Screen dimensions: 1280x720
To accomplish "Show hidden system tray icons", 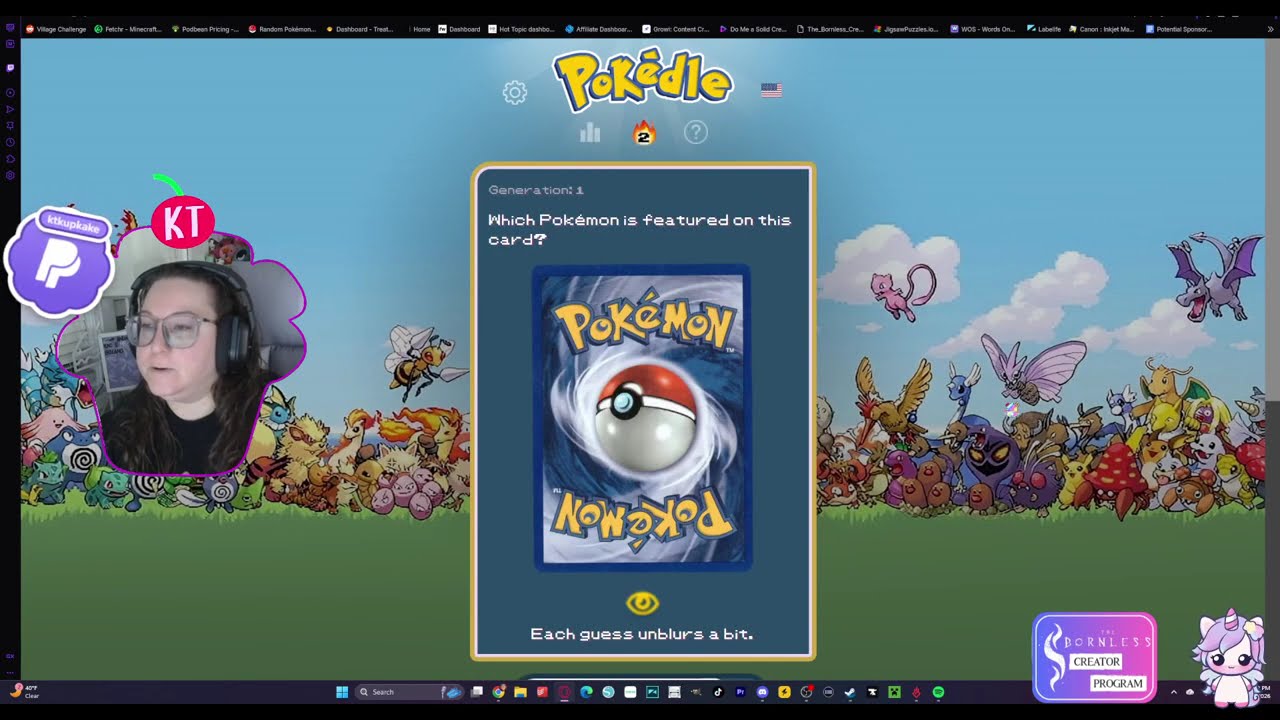I will point(1174,692).
